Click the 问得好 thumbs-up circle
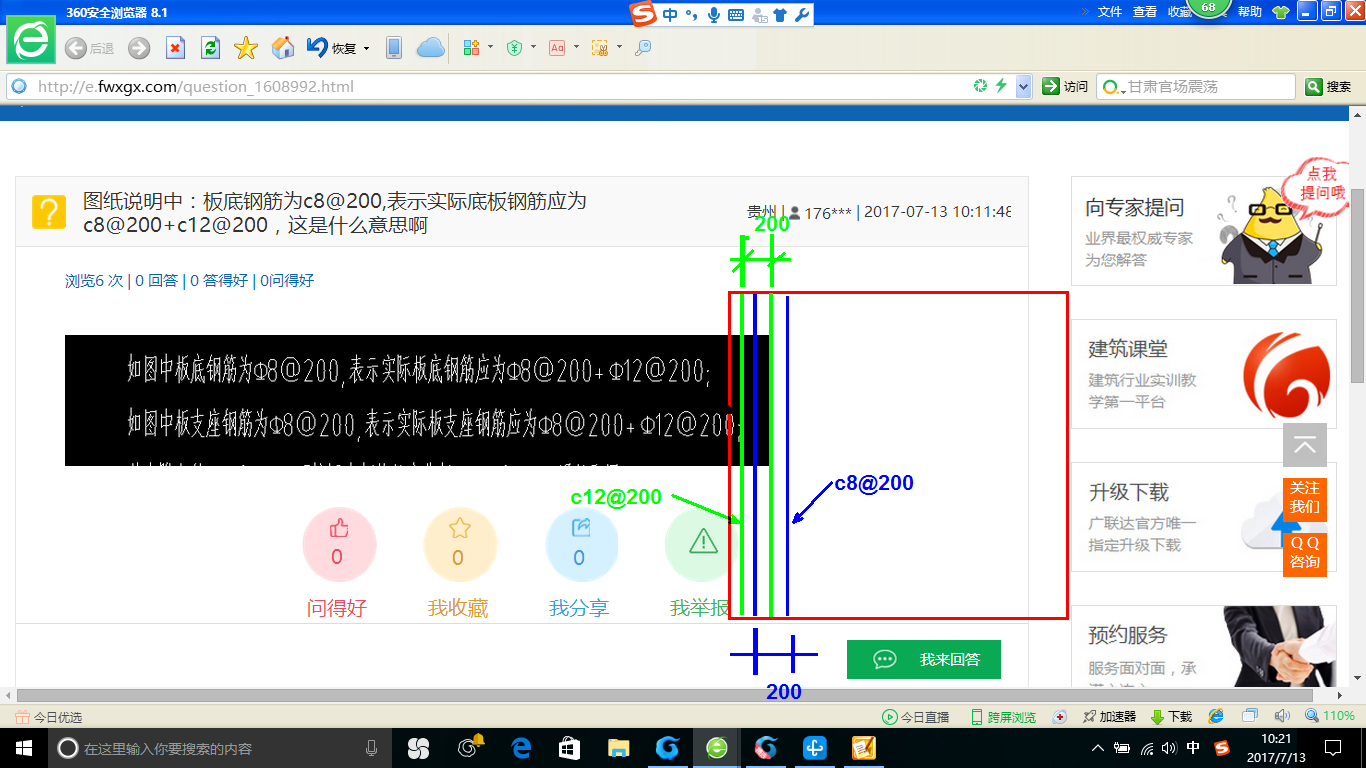This screenshot has height=768, width=1366. click(339, 545)
